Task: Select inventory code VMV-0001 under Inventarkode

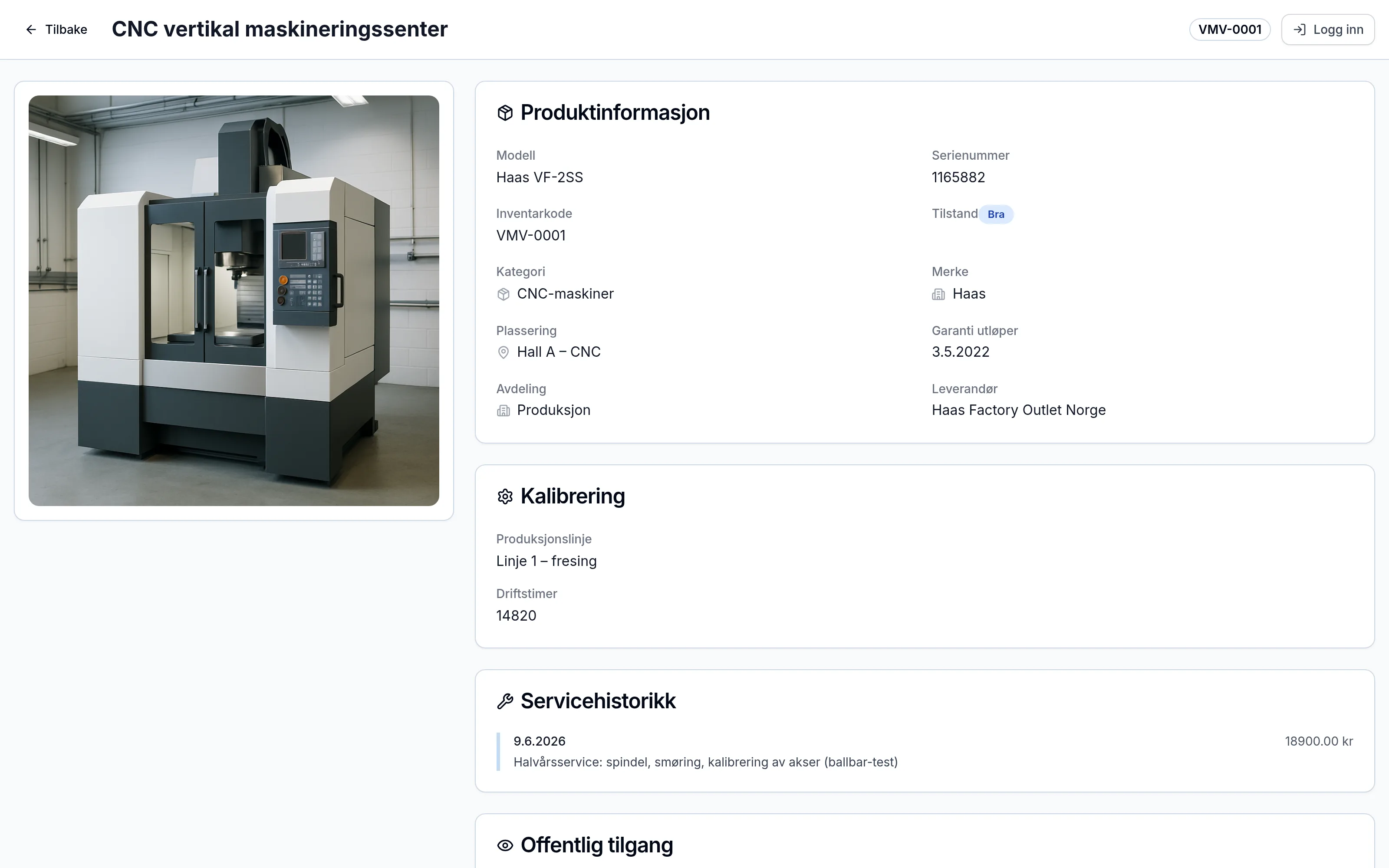Action: pos(531,235)
